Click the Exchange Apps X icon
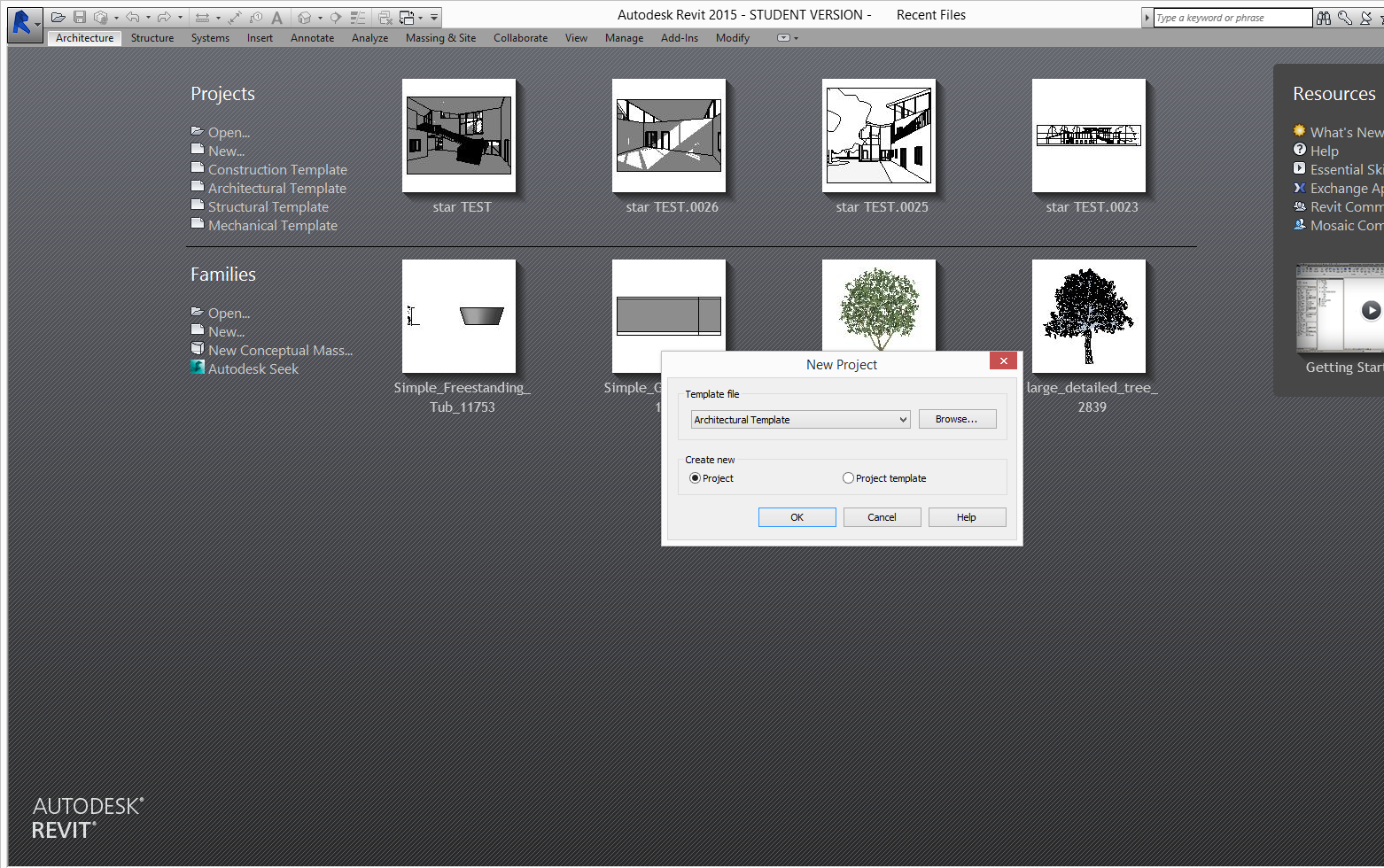 (1300, 188)
